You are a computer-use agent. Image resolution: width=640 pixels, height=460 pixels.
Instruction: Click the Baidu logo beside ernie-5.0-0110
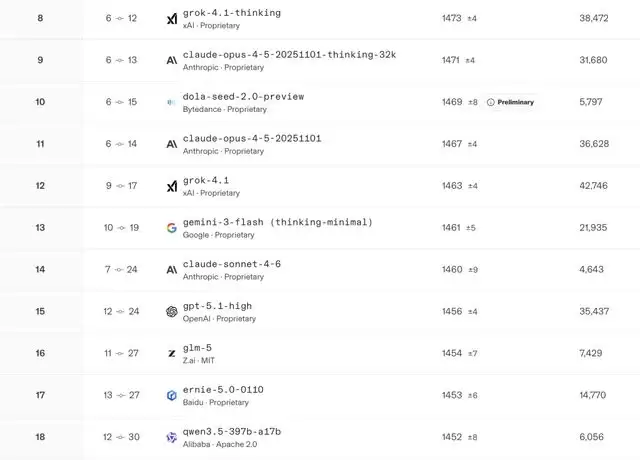point(172,395)
